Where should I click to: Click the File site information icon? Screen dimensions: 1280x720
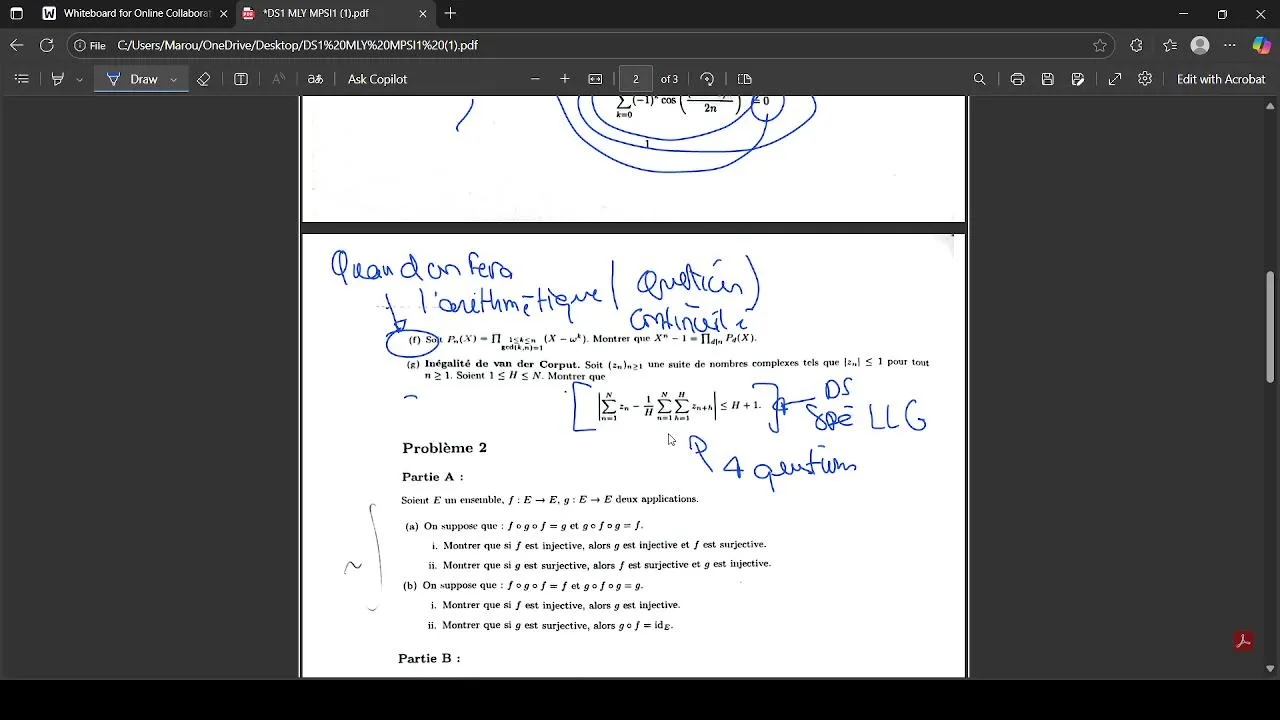click(x=90, y=45)
